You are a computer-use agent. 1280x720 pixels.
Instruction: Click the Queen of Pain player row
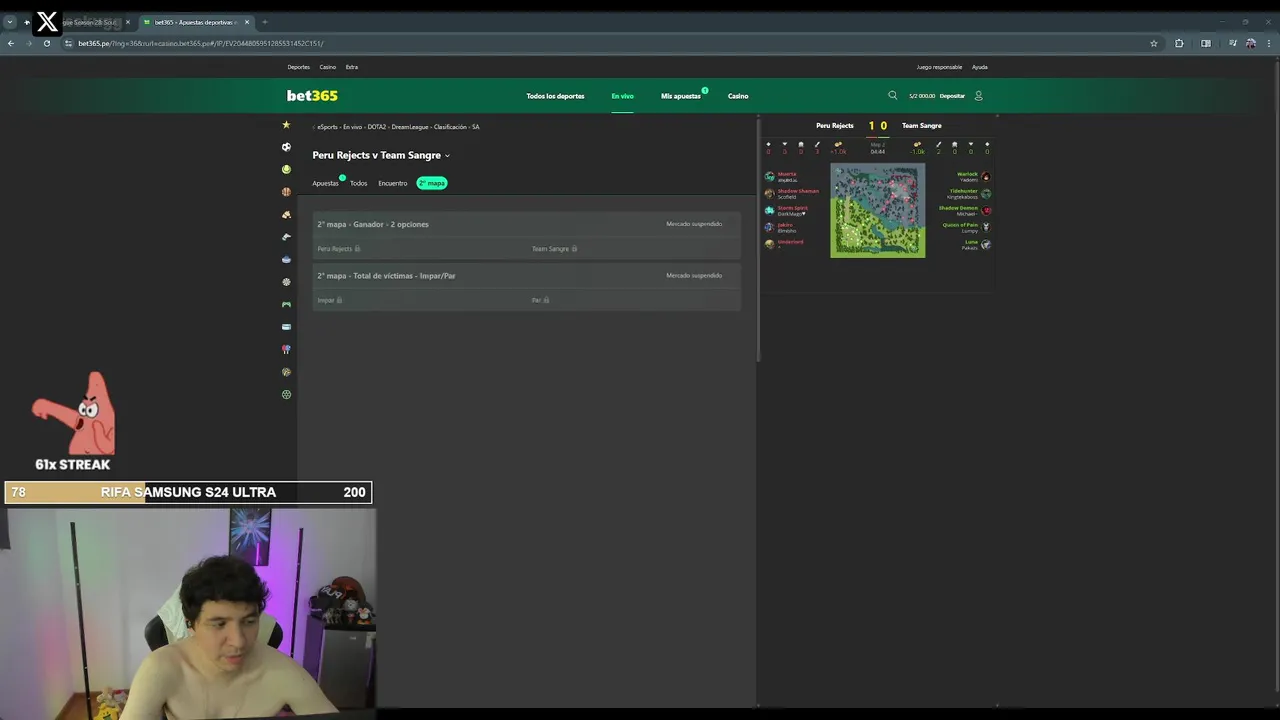(966, 227)
